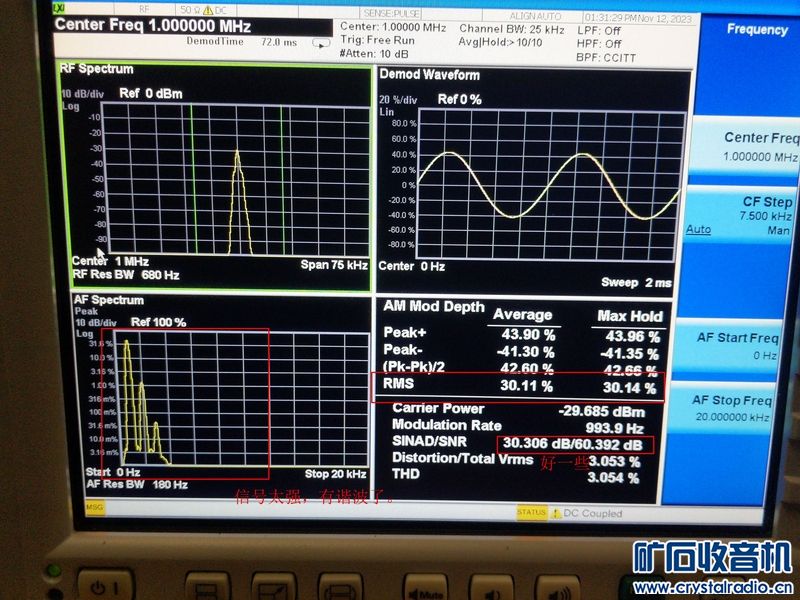Click RMS average value 30.11 %
Image resolution: width=800 pixels, height=600 pixels.
point(527,385)
